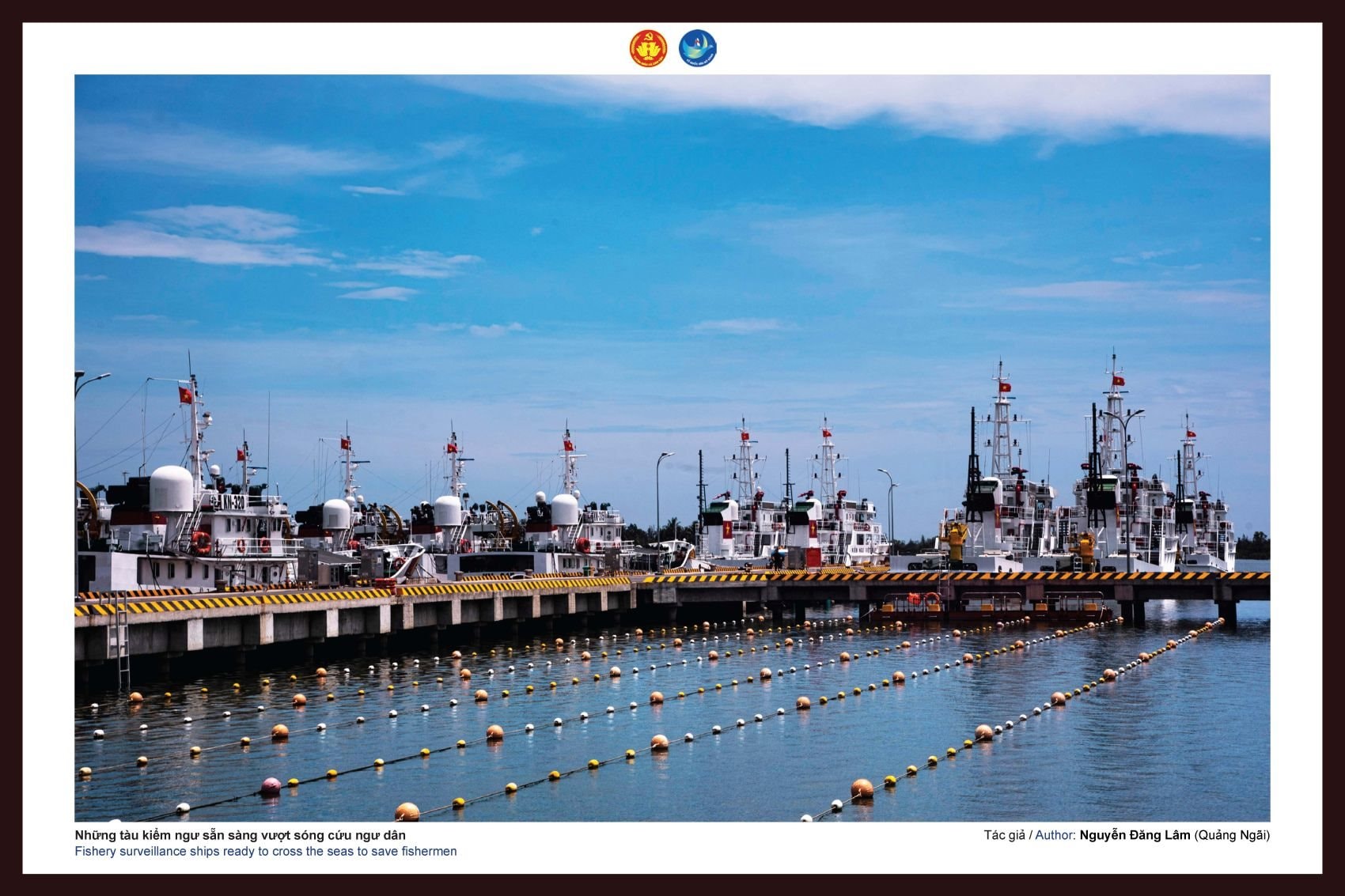Click the Vietnamese caption "Những tàu kiểm ngư"
Screen dimensions: 1345x896
[240, 835]
